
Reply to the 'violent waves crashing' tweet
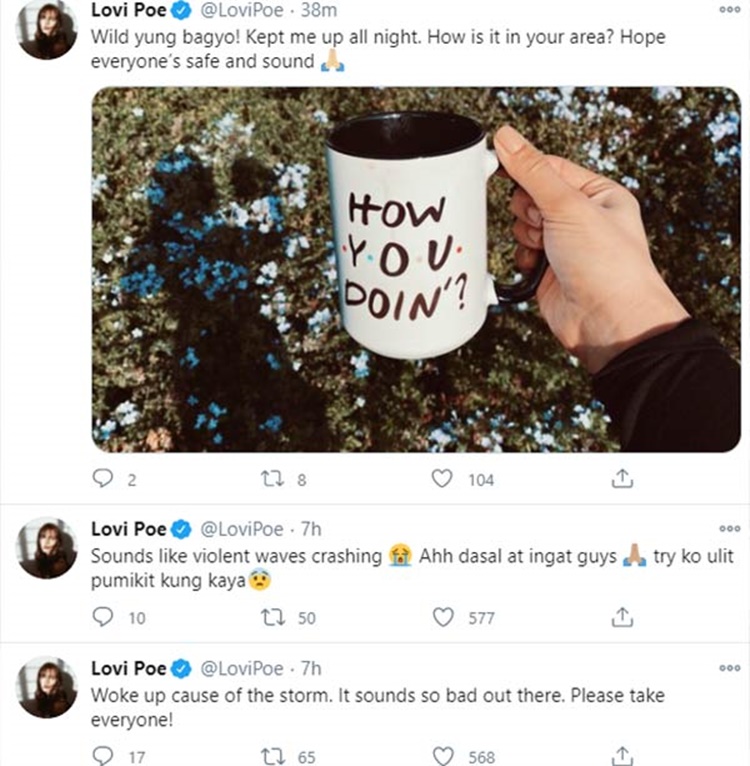pos(102,617)
